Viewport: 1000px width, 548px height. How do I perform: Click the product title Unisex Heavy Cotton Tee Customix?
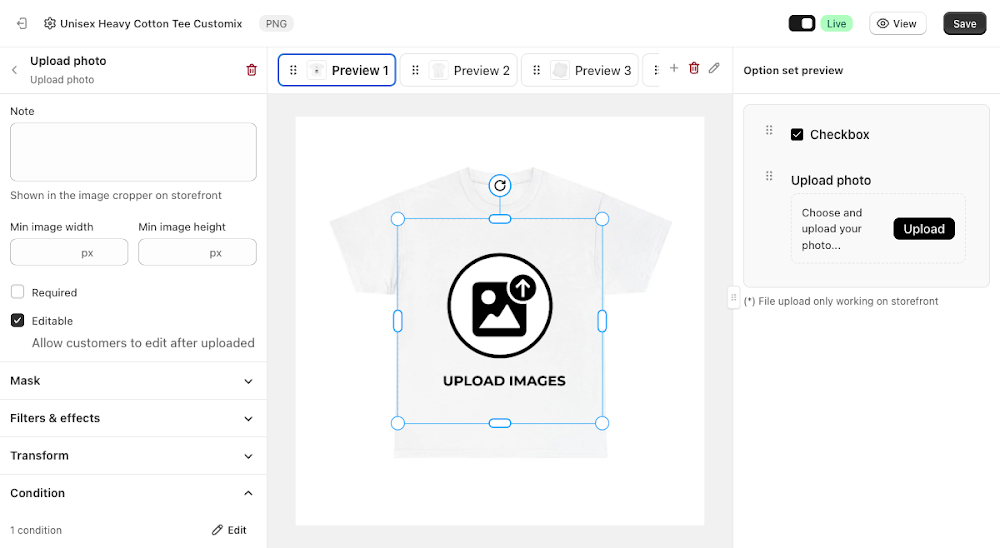(151, 24)
